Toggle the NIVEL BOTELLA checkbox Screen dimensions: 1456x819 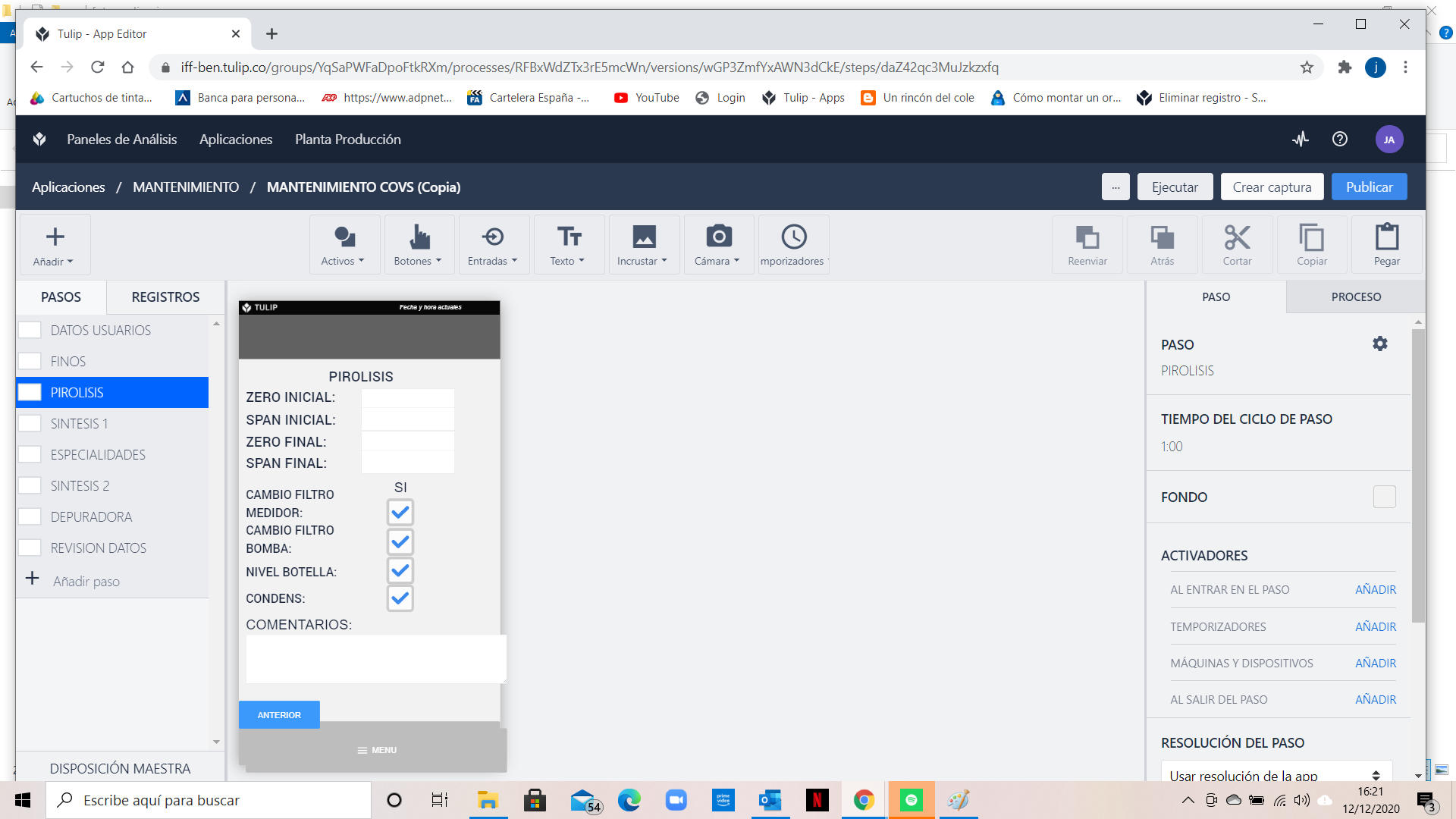(x=400, y=570)
